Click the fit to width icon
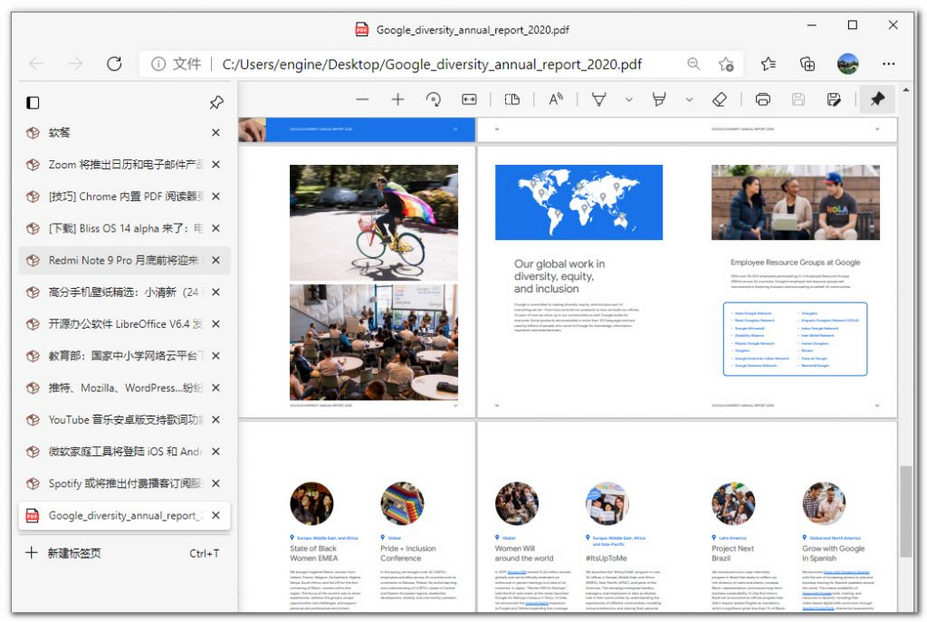 469,99
